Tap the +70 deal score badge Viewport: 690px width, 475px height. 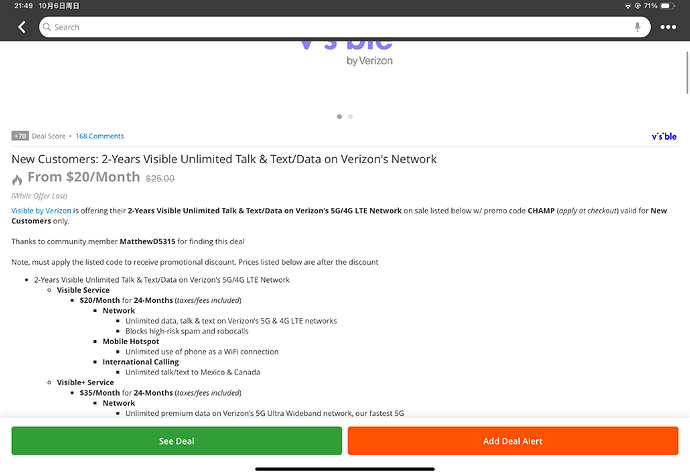20,136
